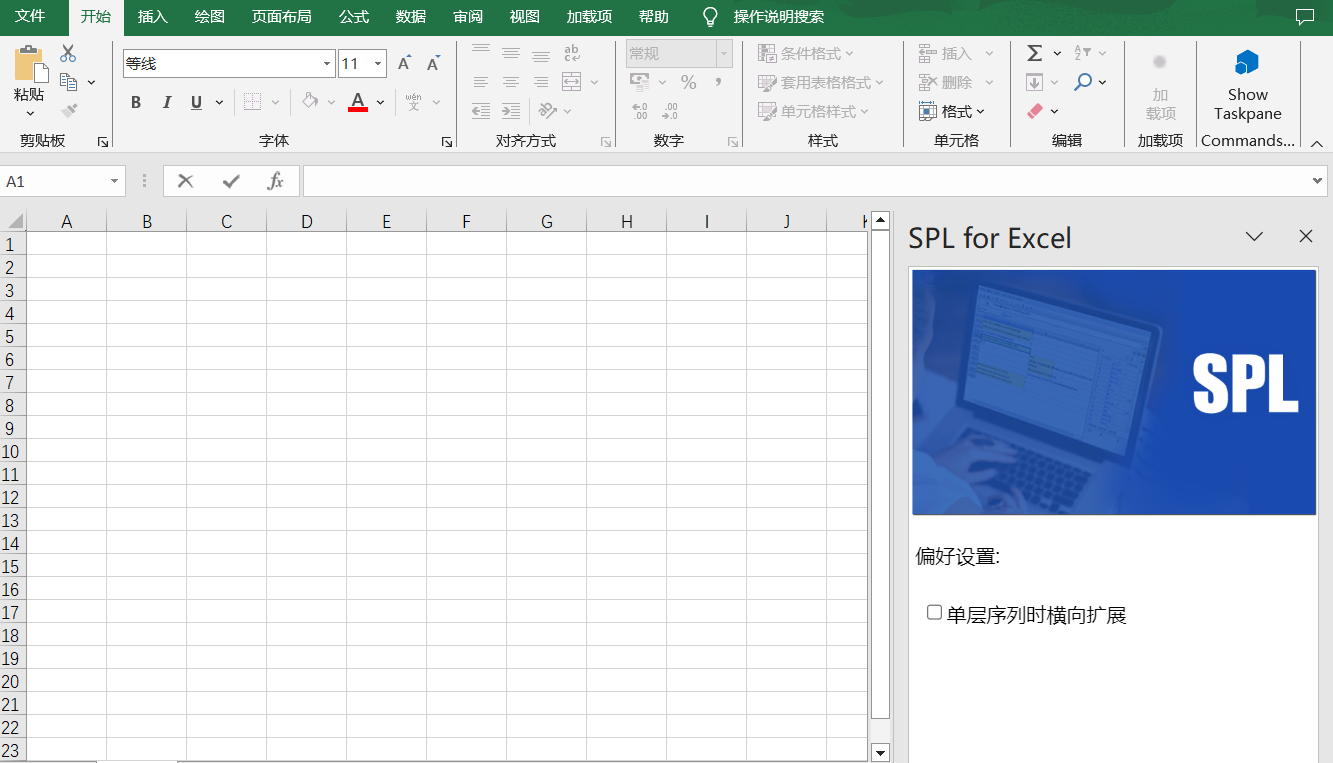Switch to the 插入 ribbon tab
Image resolution: width=1333 pixels, height=763 pixels.
[x=153, y=17]
